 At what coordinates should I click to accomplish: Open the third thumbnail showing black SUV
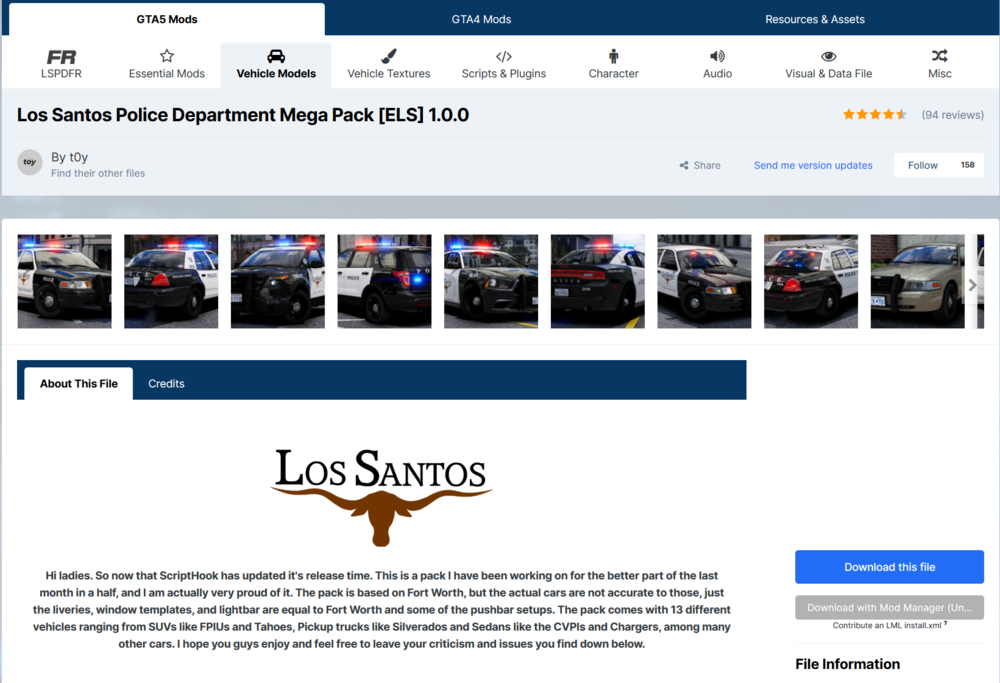tap(277, 281)
